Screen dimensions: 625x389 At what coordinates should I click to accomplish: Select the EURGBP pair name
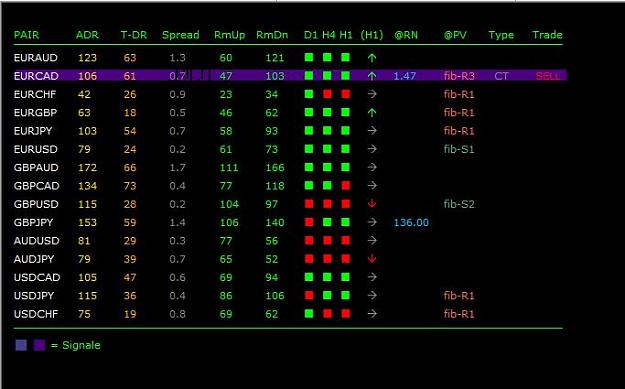(x=35, y=113)
